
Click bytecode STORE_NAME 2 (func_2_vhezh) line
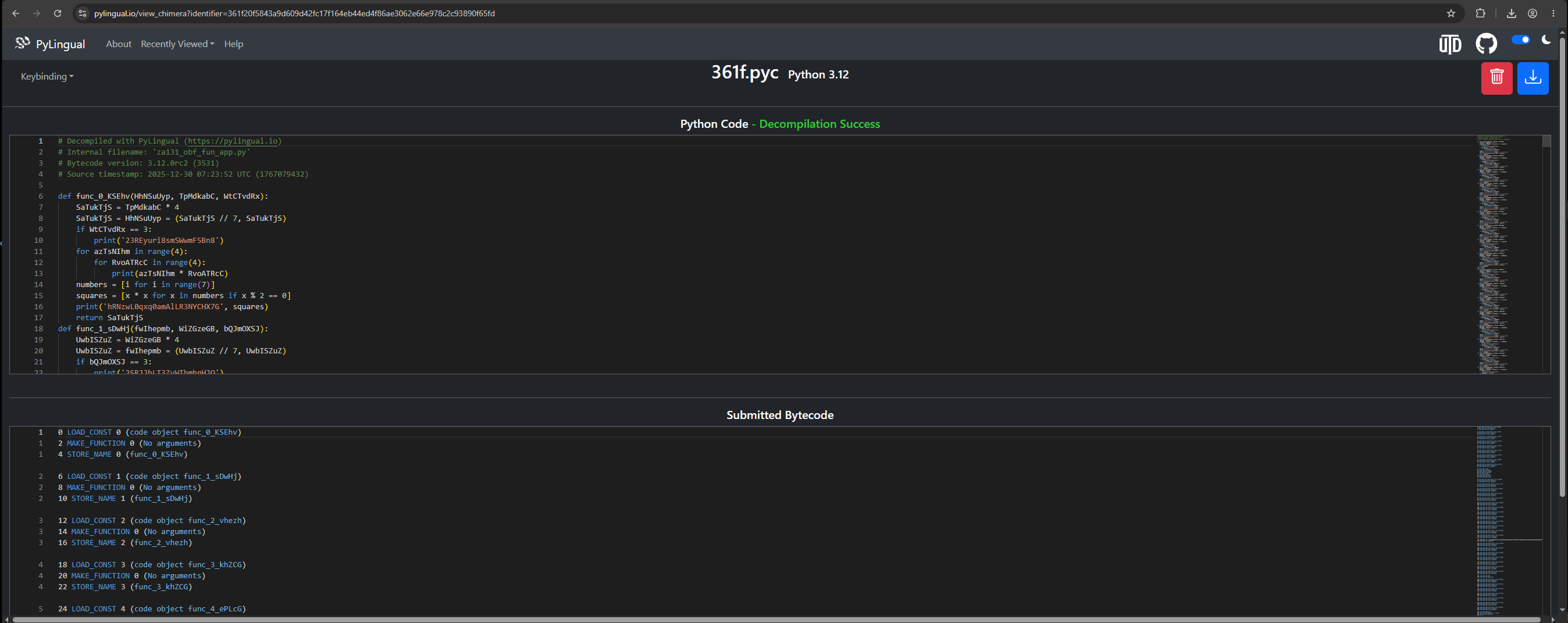click(125, 543)
